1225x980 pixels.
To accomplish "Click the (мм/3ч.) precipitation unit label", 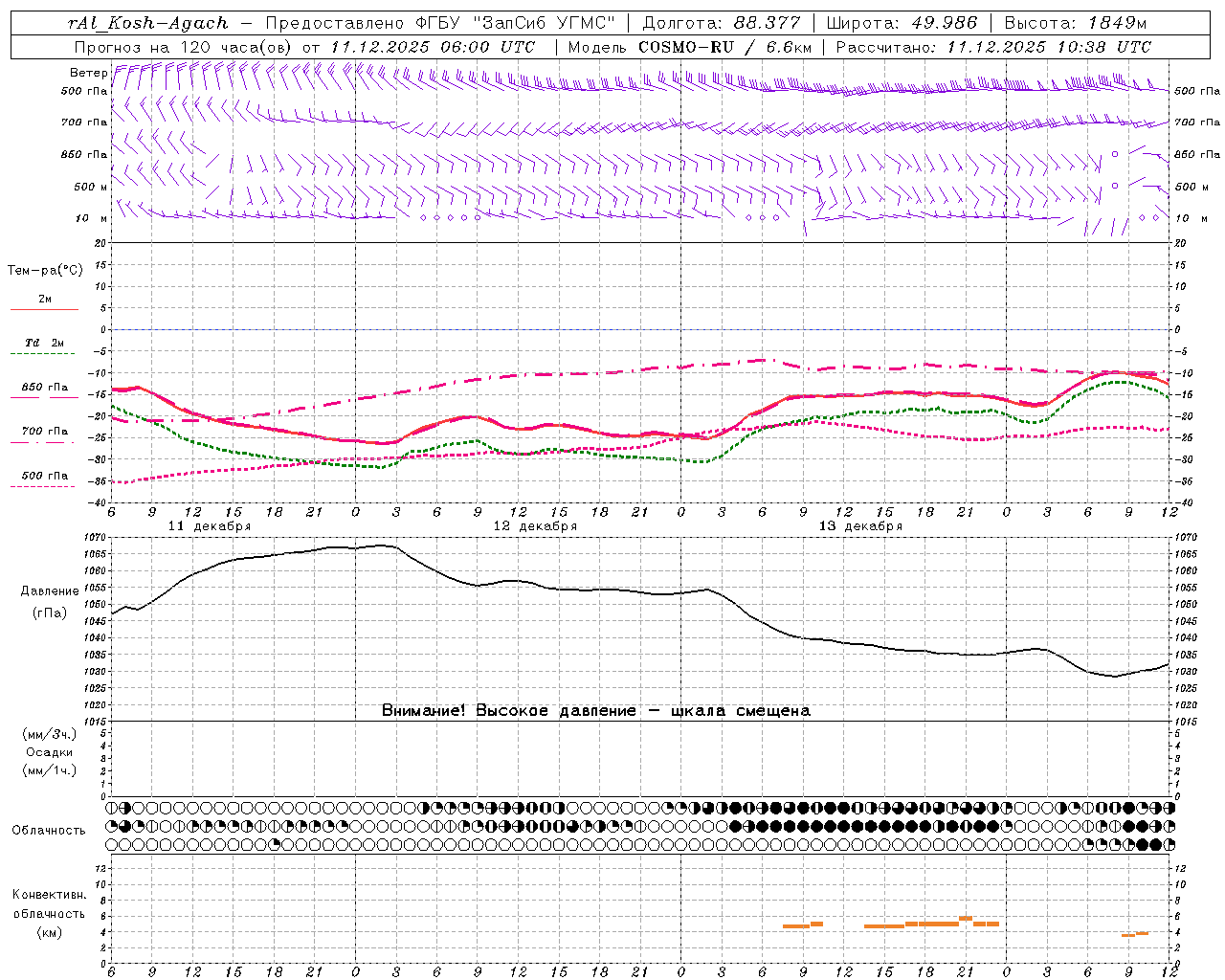I will [50, 734].
